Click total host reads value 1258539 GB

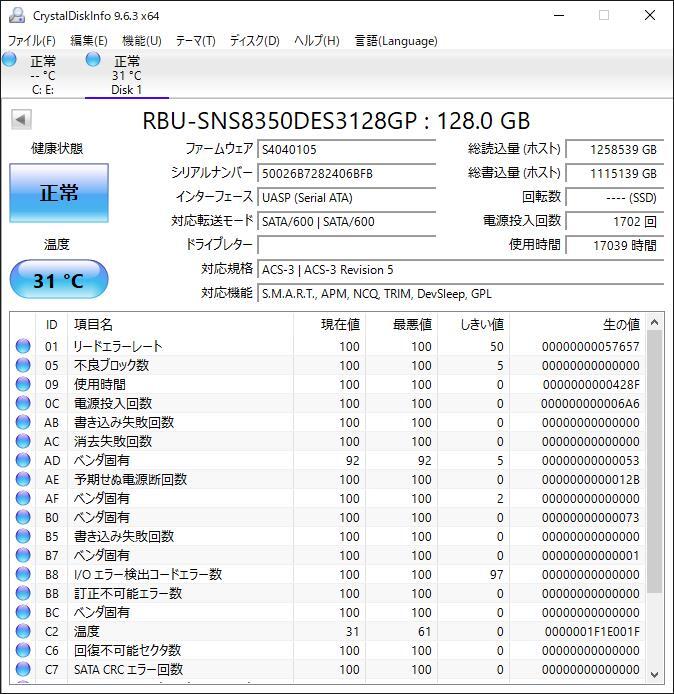pos(615,150)
